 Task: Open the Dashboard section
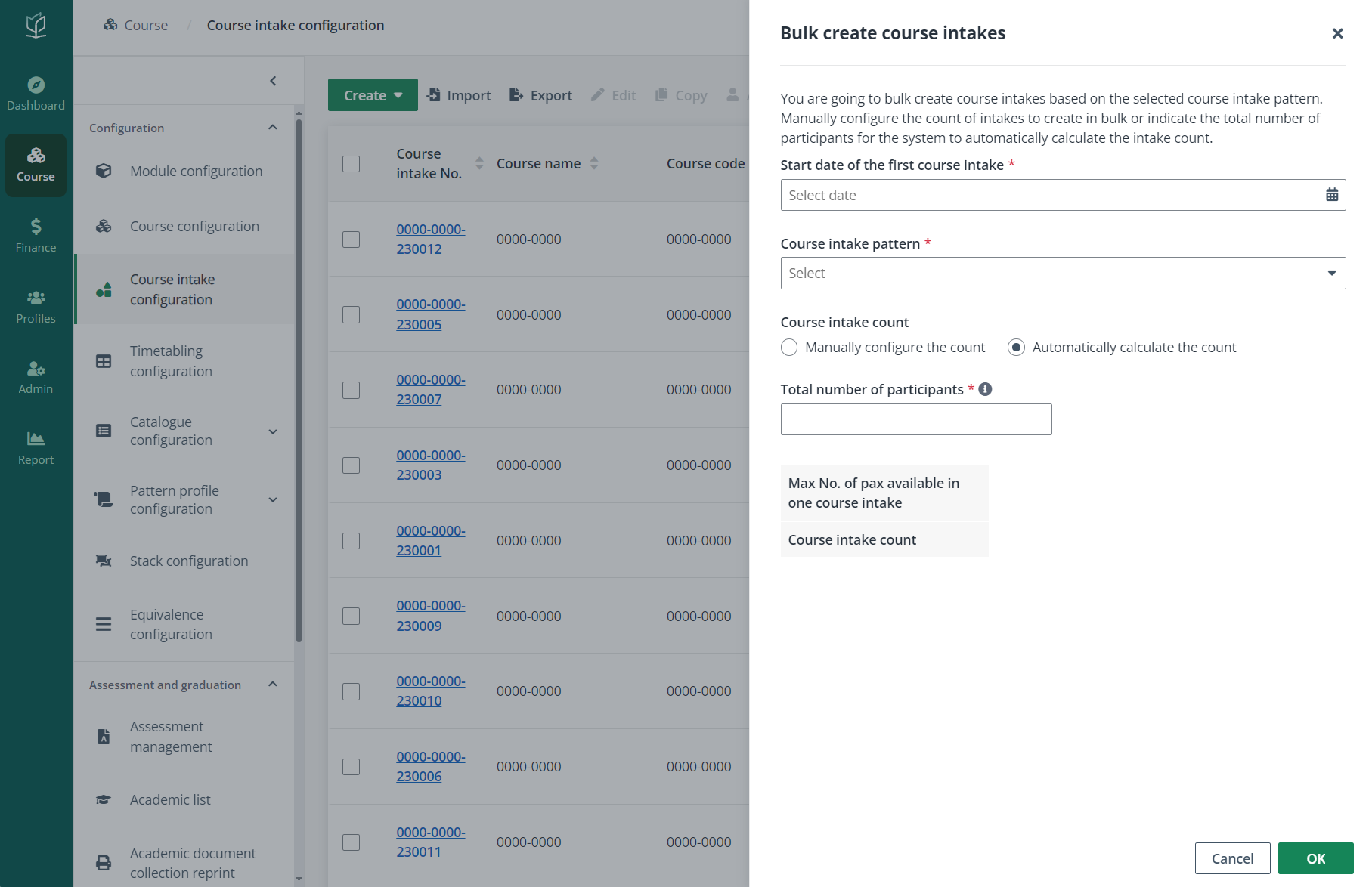(36, 94)
